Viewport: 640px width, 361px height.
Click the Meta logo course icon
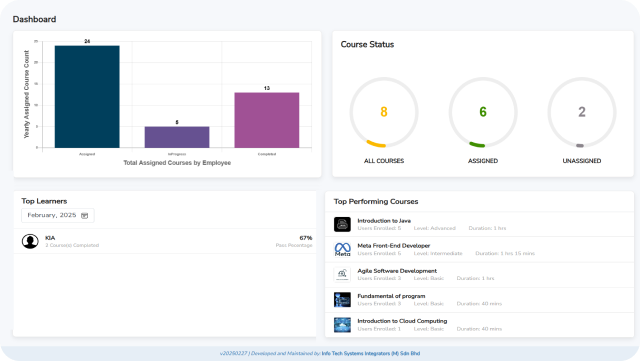click(x=342, y=249)
